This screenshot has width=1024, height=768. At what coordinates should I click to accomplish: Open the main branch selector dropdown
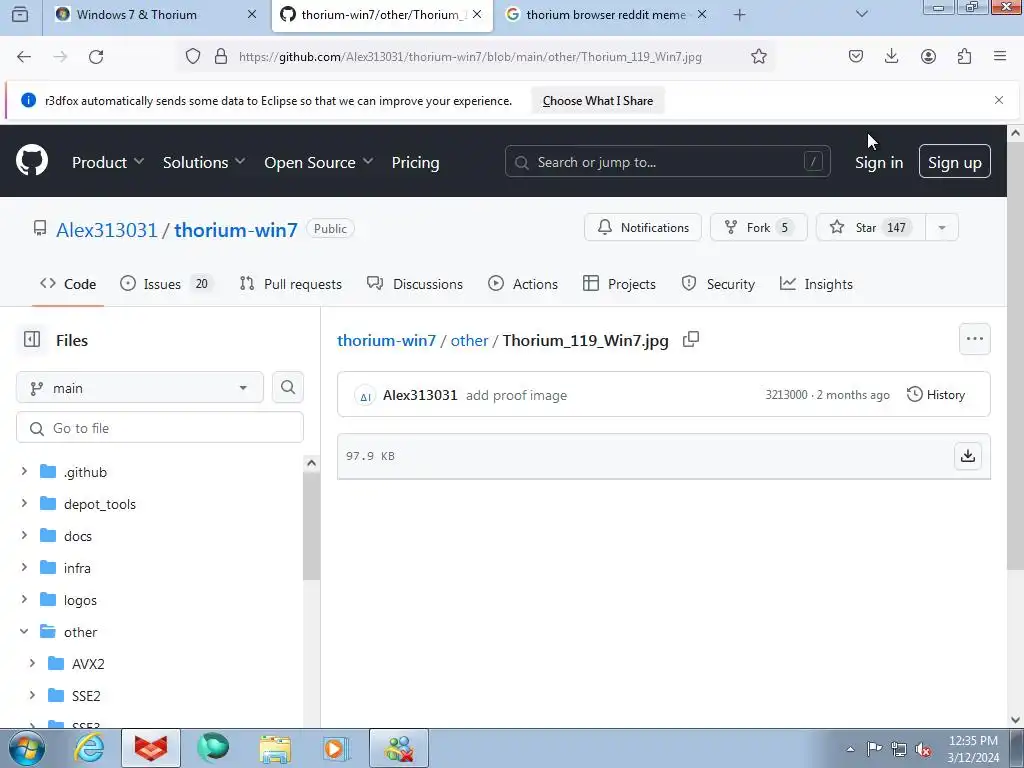pos(140,388)
